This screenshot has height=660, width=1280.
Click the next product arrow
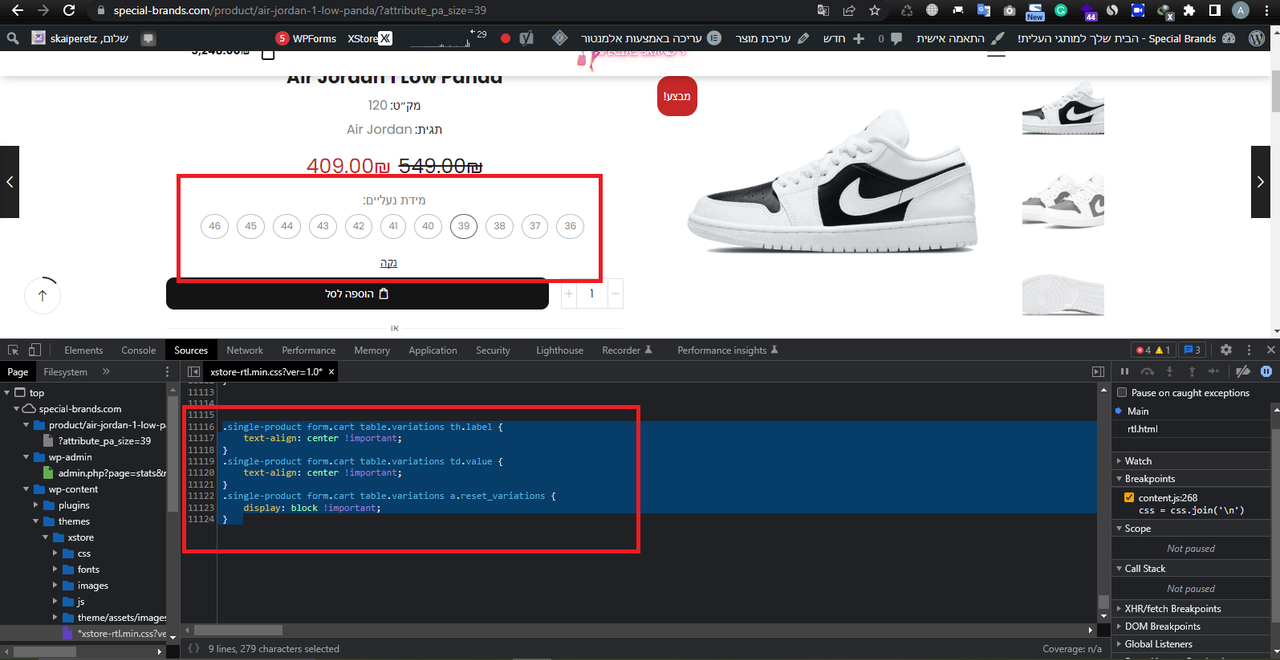click(x=1260, y=182)
